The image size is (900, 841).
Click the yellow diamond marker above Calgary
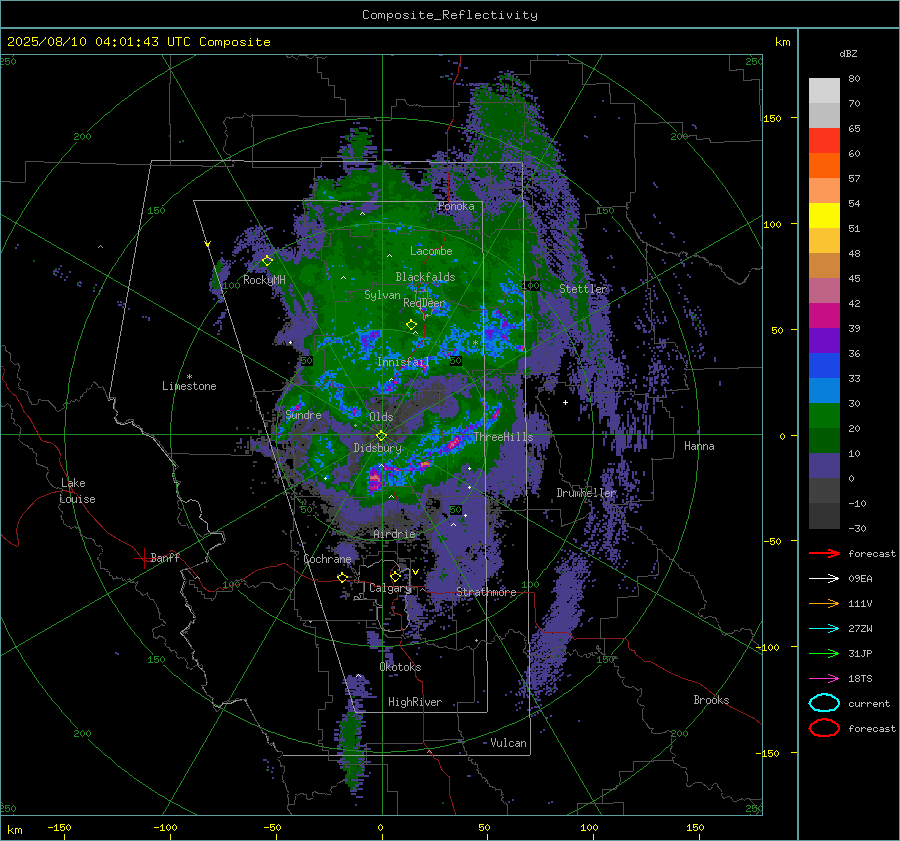[395, 576]
